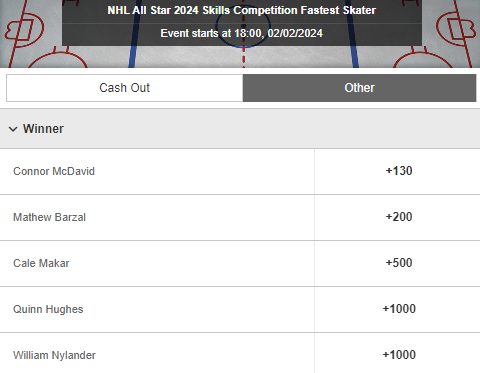
Task: Select the Other tab
Action: [x=359, y=88]
